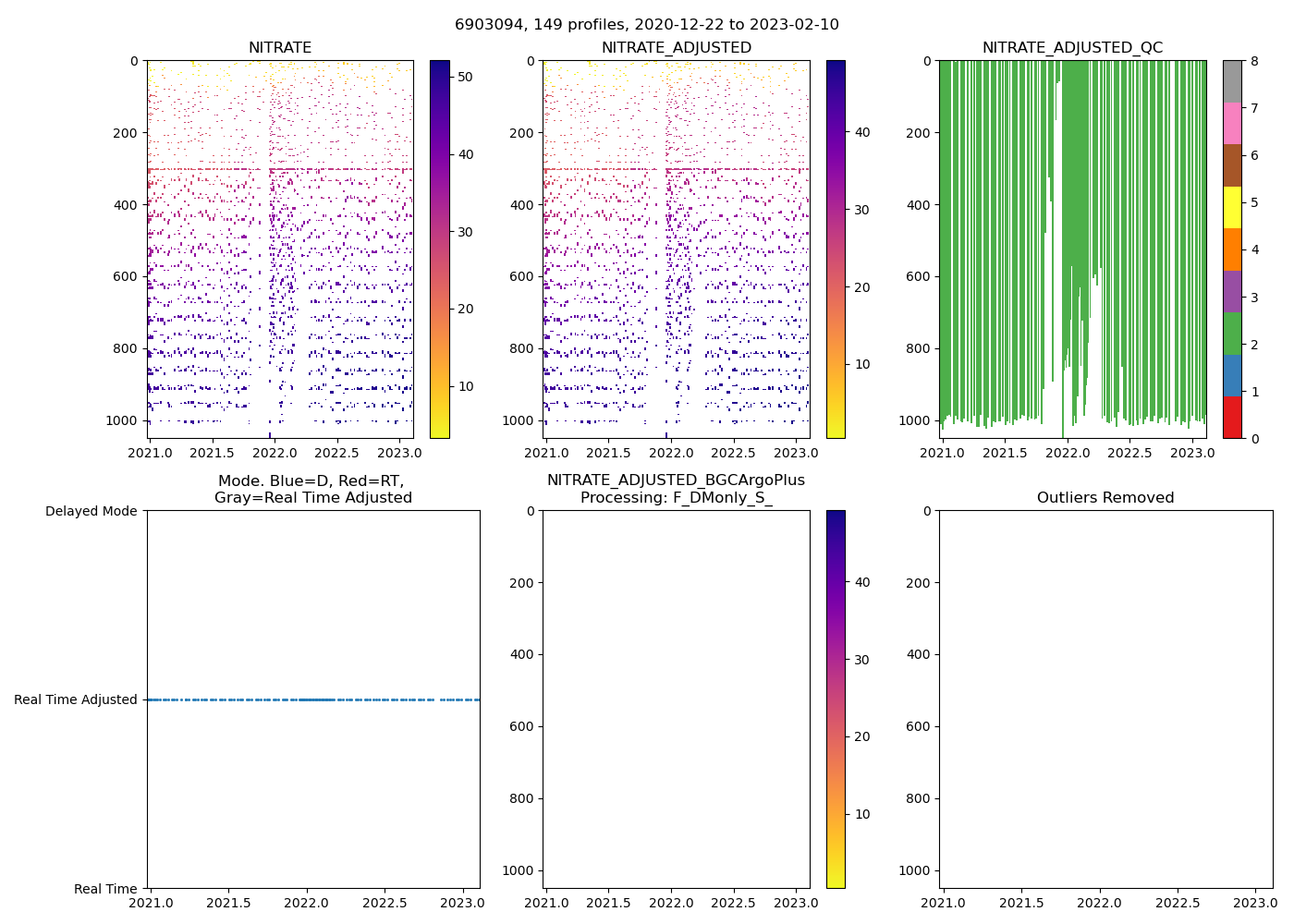Click the red segment of the QC colorbar
Screen dimensions: 1294x924
(1232, 418)
